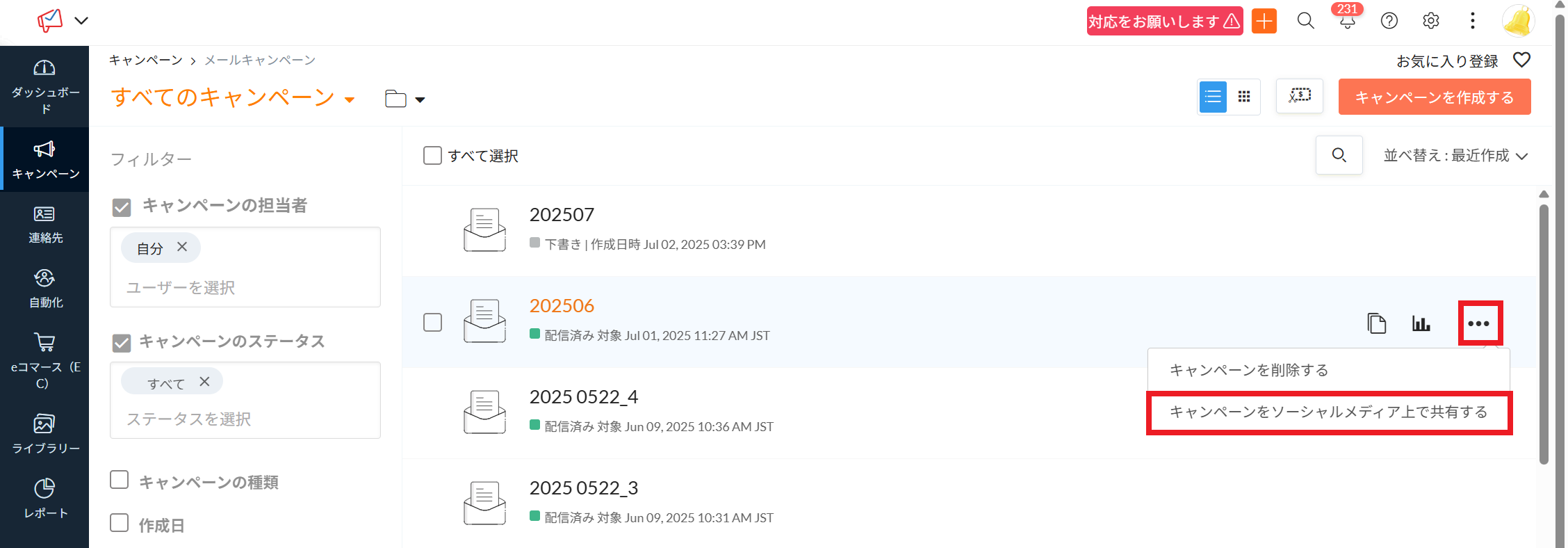The height and width of the screenshot is (548, 1568).
Task: Open the Contacts (連絡先) section
Action: tap(44, 224)
